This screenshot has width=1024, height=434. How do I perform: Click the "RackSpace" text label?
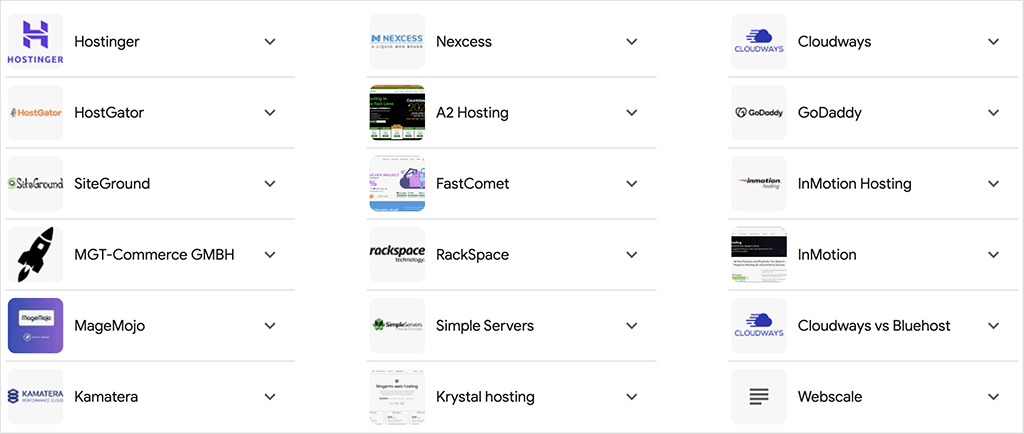click(x=472, y=255)
